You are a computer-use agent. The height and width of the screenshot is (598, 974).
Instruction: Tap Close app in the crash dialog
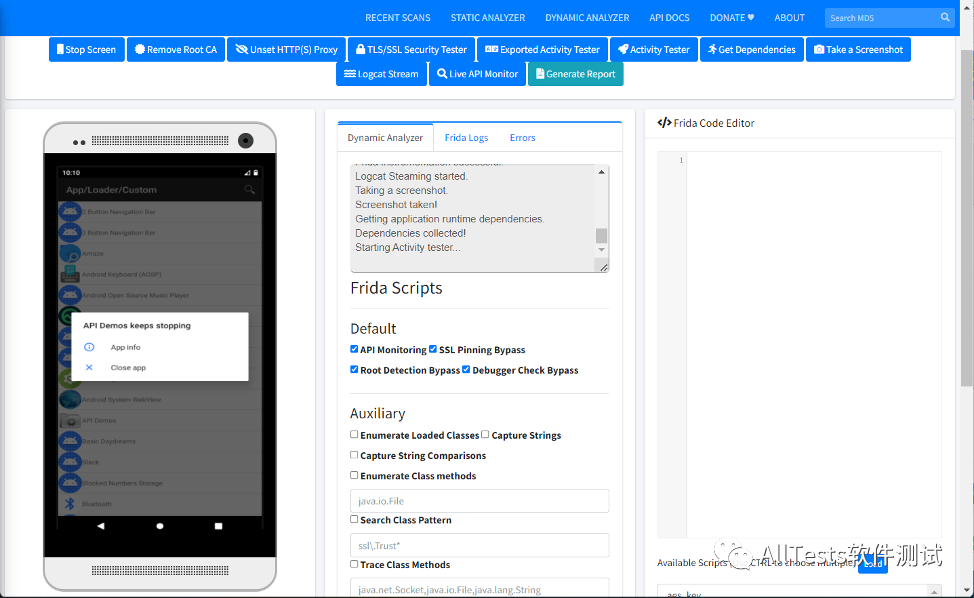tap(128, 368)
